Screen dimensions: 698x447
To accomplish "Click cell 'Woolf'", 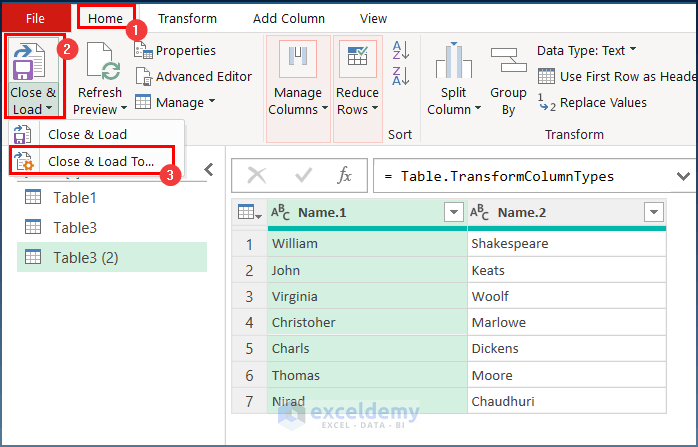I will point(567,296).
